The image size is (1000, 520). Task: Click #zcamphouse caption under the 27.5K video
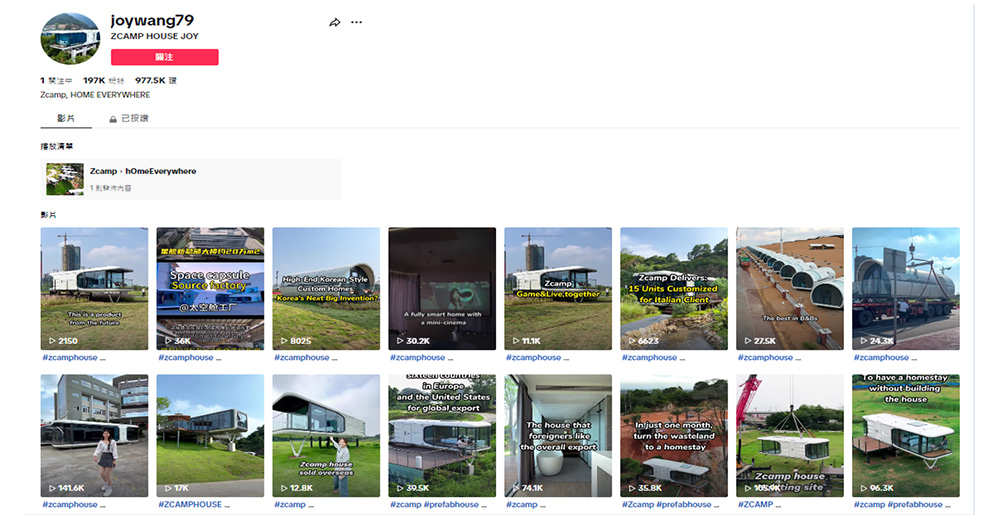click(770, 357)
